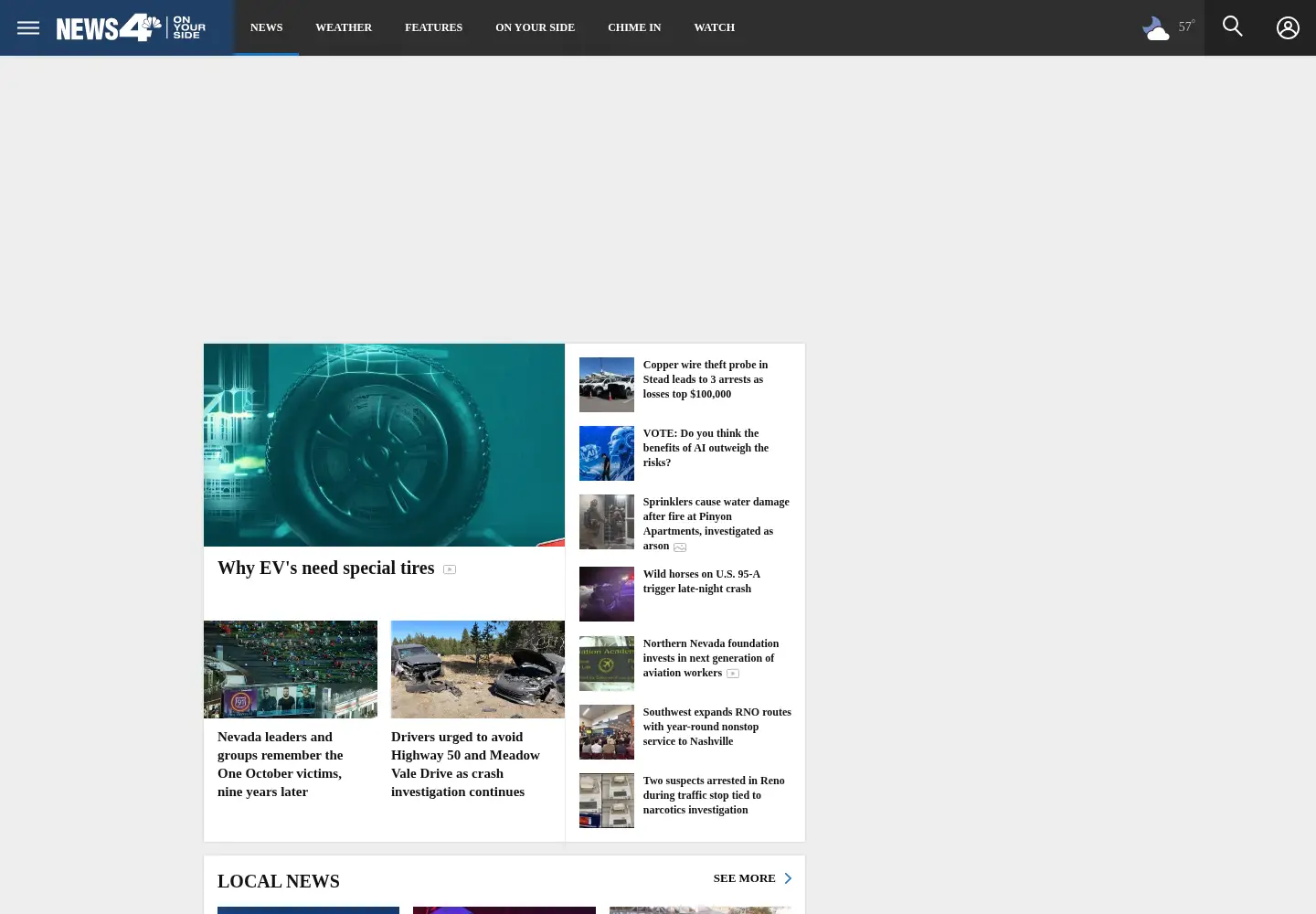Open the On Your Side menu item
The height and width of the screenshot is (914, 1316).
click(x=535, y=27)
